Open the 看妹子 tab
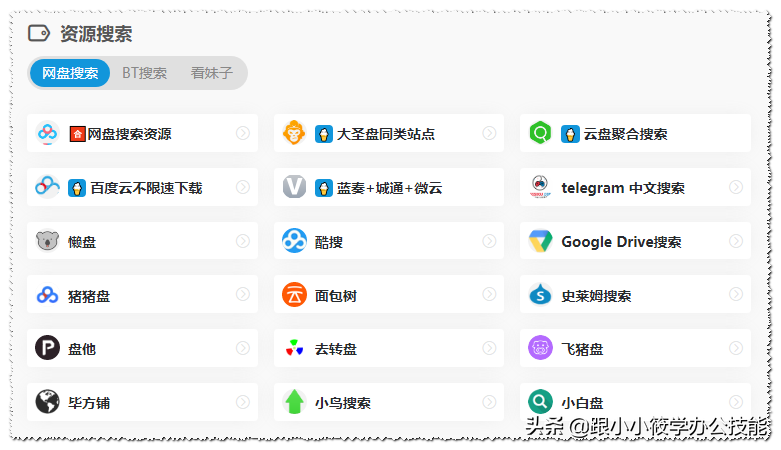 click(212, 73)
